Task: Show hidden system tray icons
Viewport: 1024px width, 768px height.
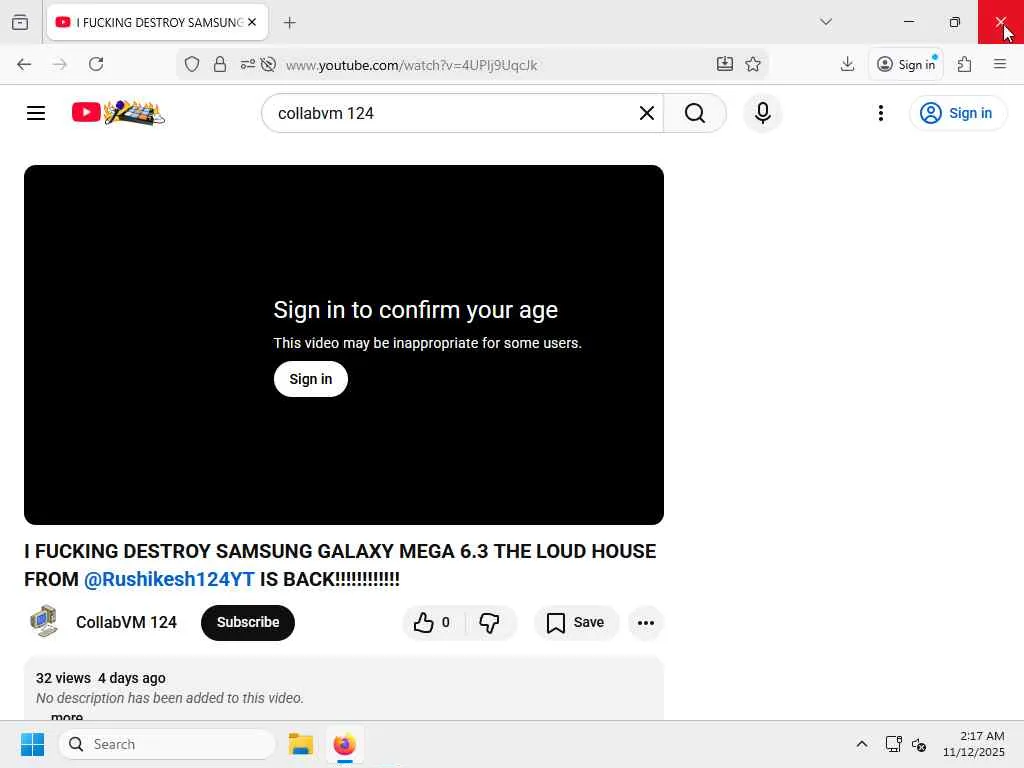Action: click(861, 744)
